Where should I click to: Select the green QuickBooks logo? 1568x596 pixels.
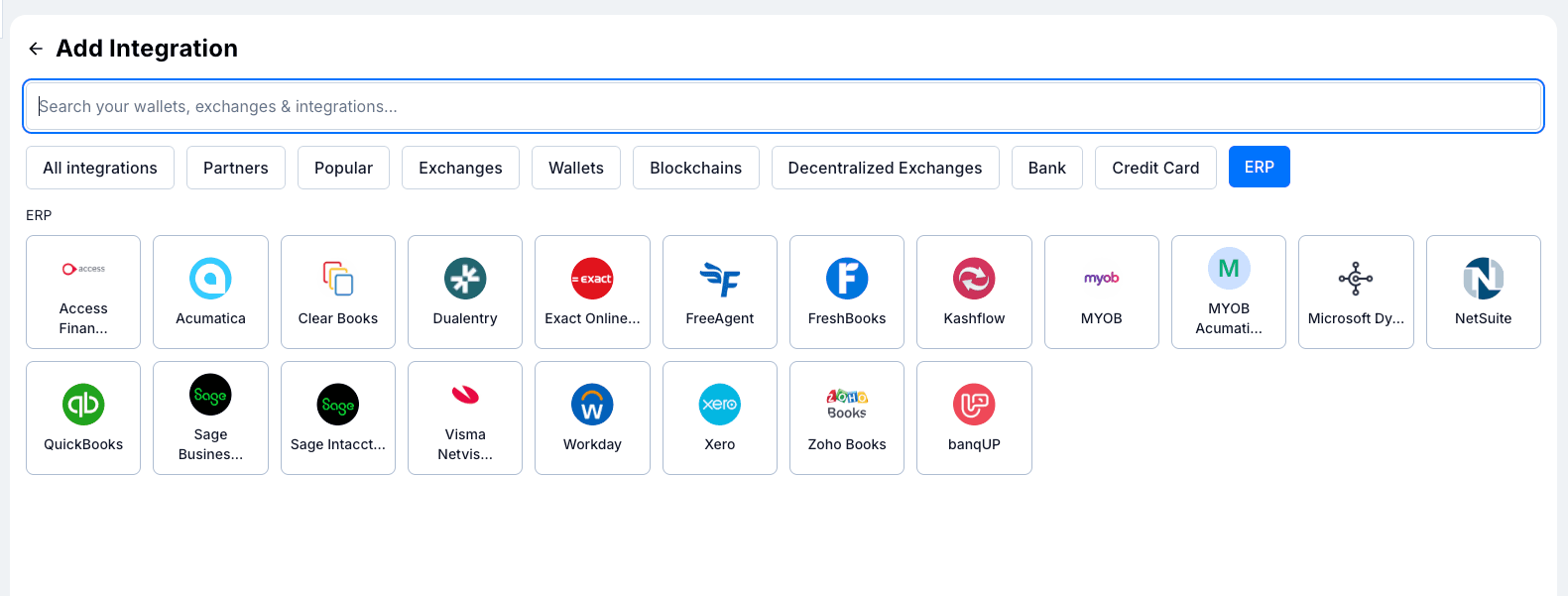[x=83, y=405]
